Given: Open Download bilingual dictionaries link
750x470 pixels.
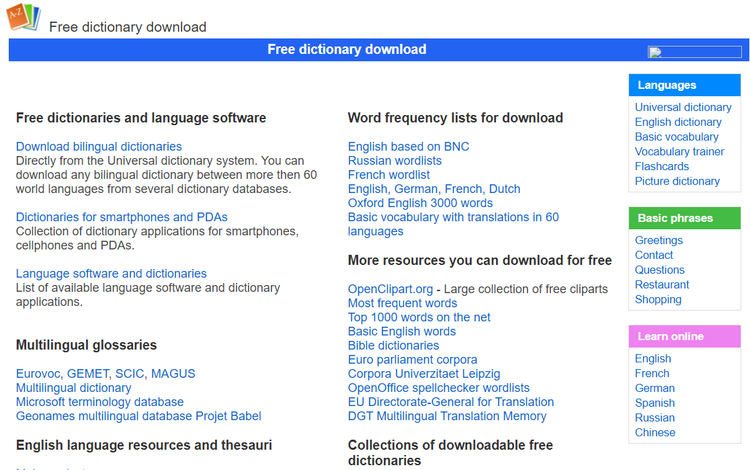Looking at the screenshot, I should tap(99, 146).
